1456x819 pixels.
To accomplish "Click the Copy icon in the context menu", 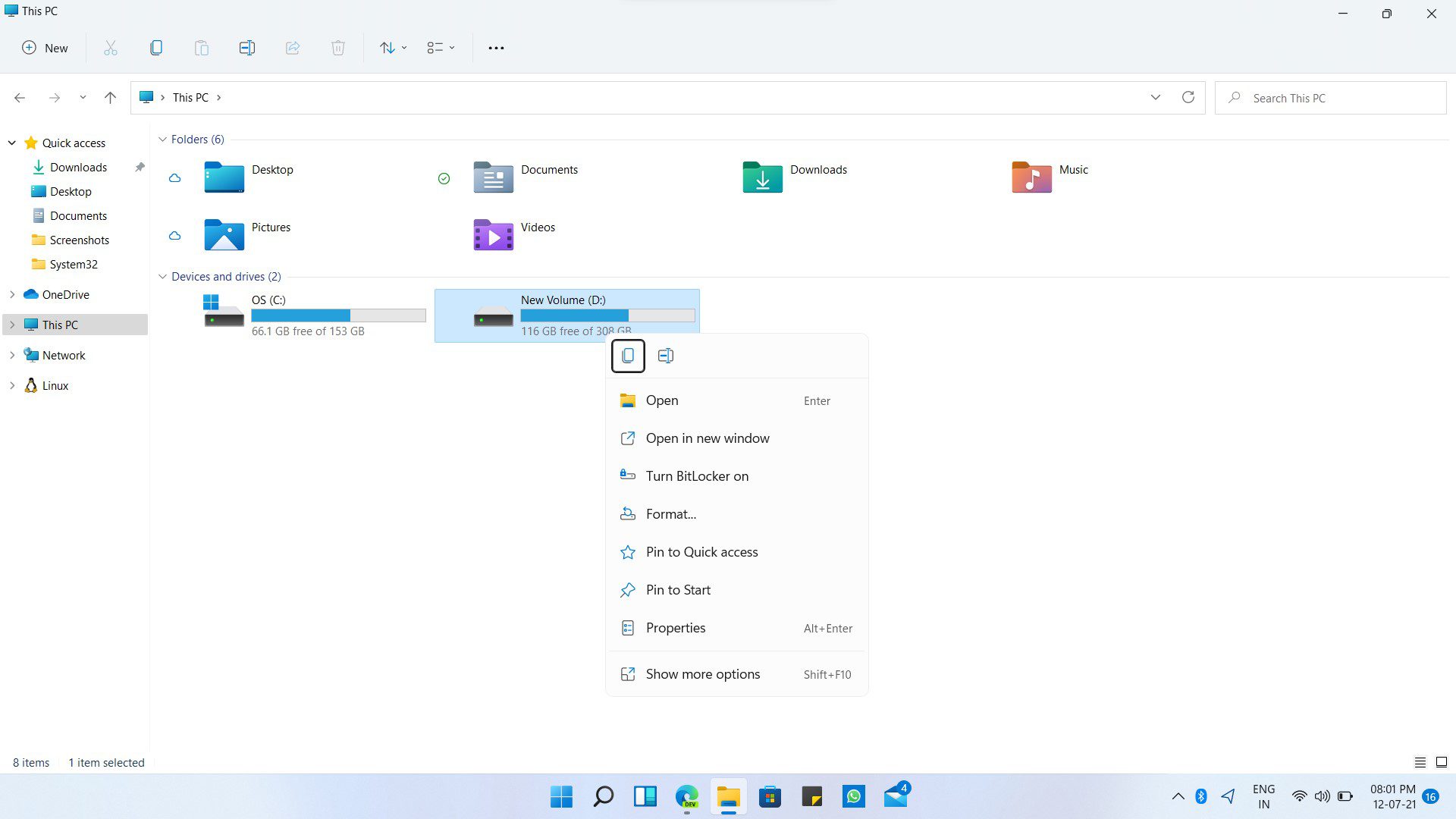I will pyautogui.click(x=628, y=355).
